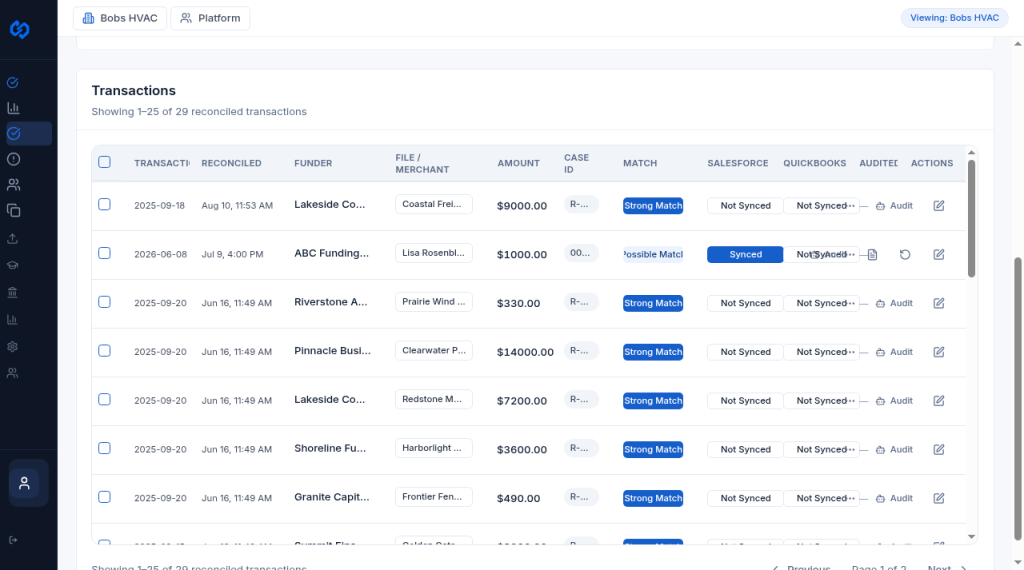Screen dimensions: 1024x570
Task: Click Prairie Wind ... merchant file
Action: click(x=434, y=302)
